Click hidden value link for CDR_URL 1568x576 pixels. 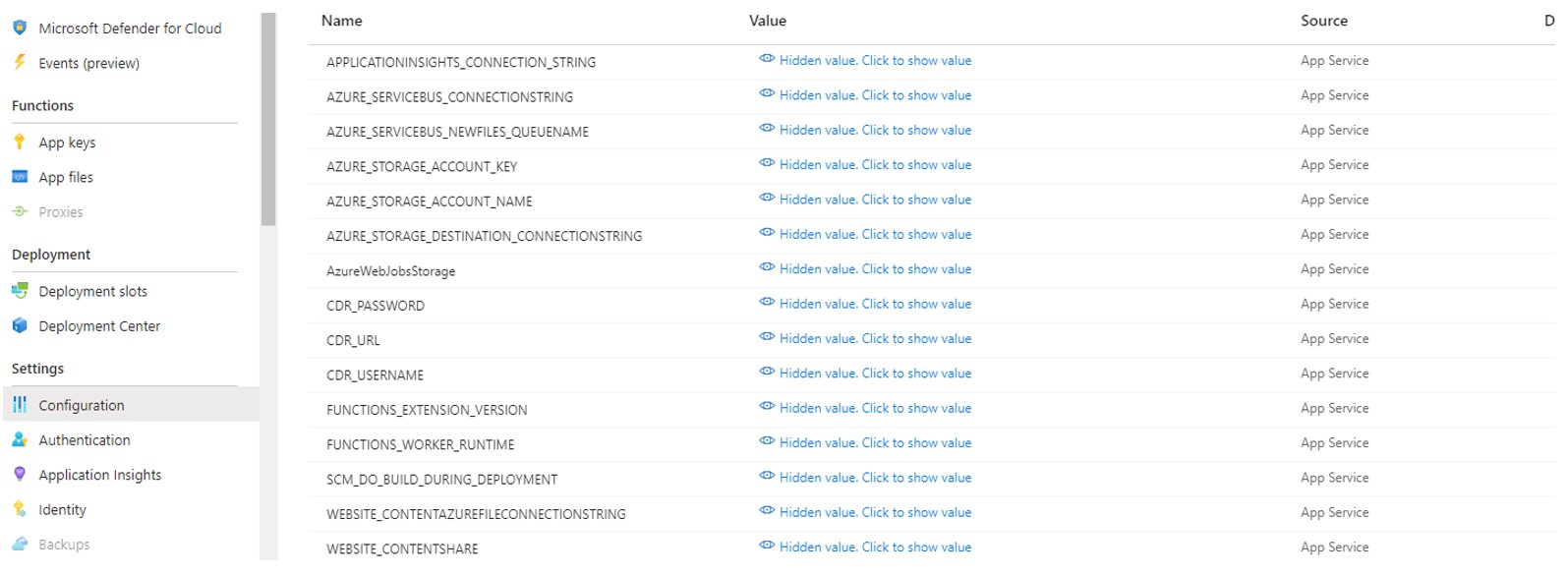point(875,339)
